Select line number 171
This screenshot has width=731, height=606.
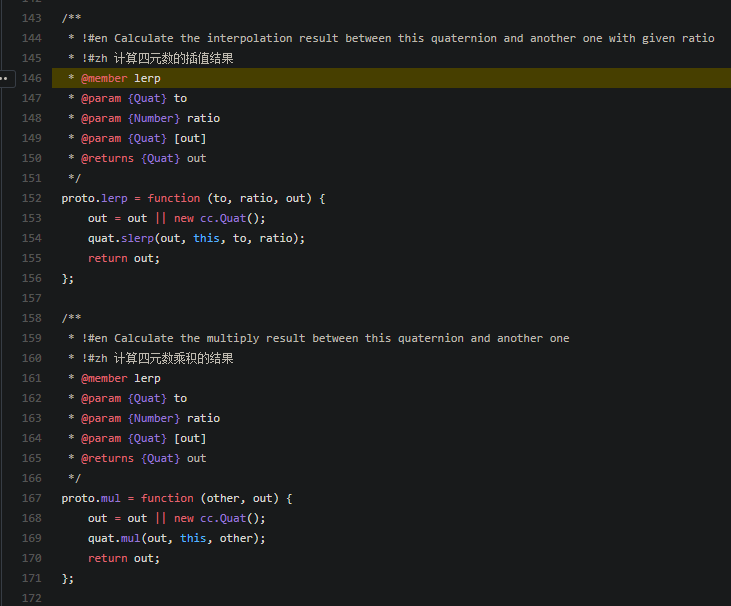coord(33,578)
